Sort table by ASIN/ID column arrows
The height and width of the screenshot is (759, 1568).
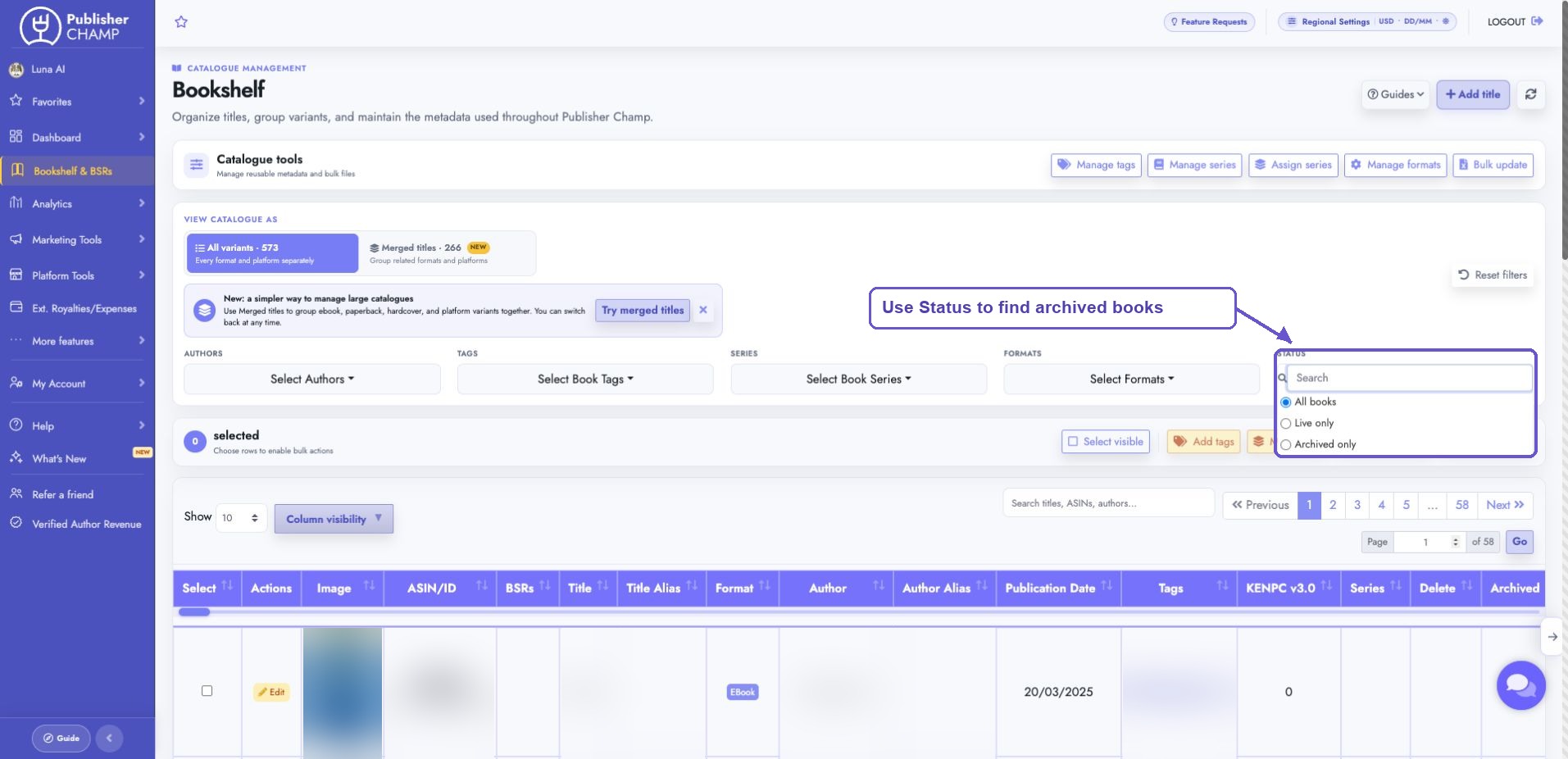tap(482, 585)
